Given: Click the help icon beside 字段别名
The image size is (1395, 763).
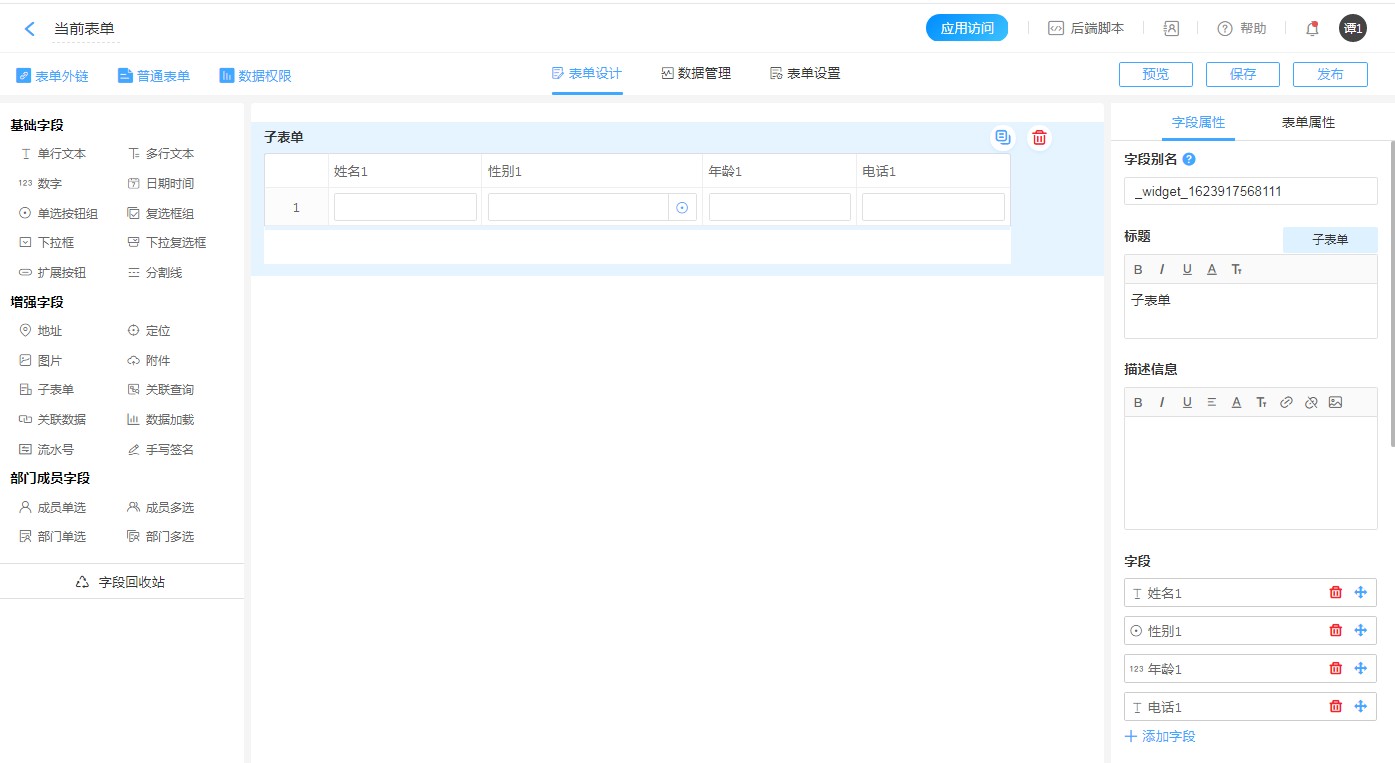Looking at the screenshot, I should click(x=1189, y=159).
